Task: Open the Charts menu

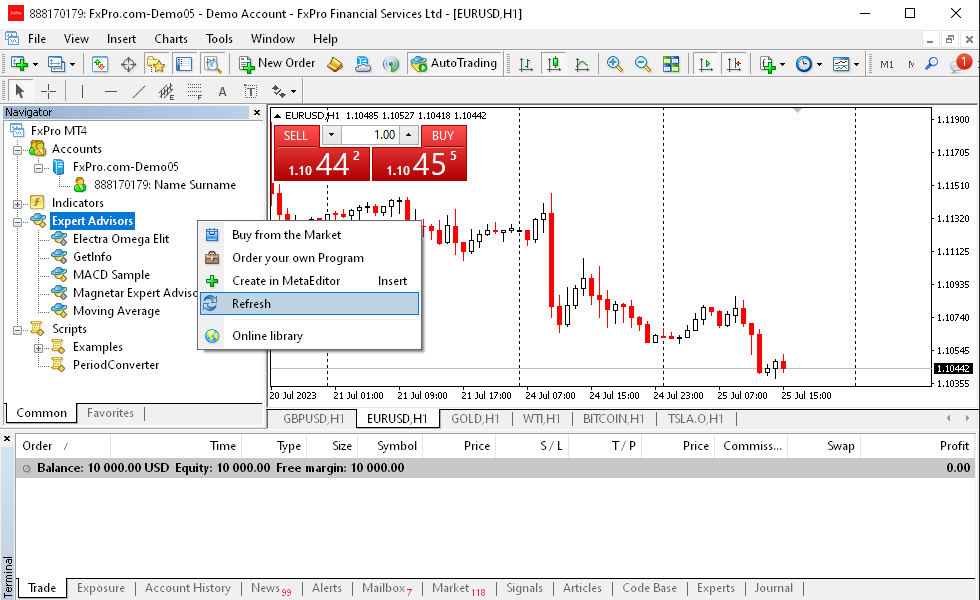Action: point(171,39)
